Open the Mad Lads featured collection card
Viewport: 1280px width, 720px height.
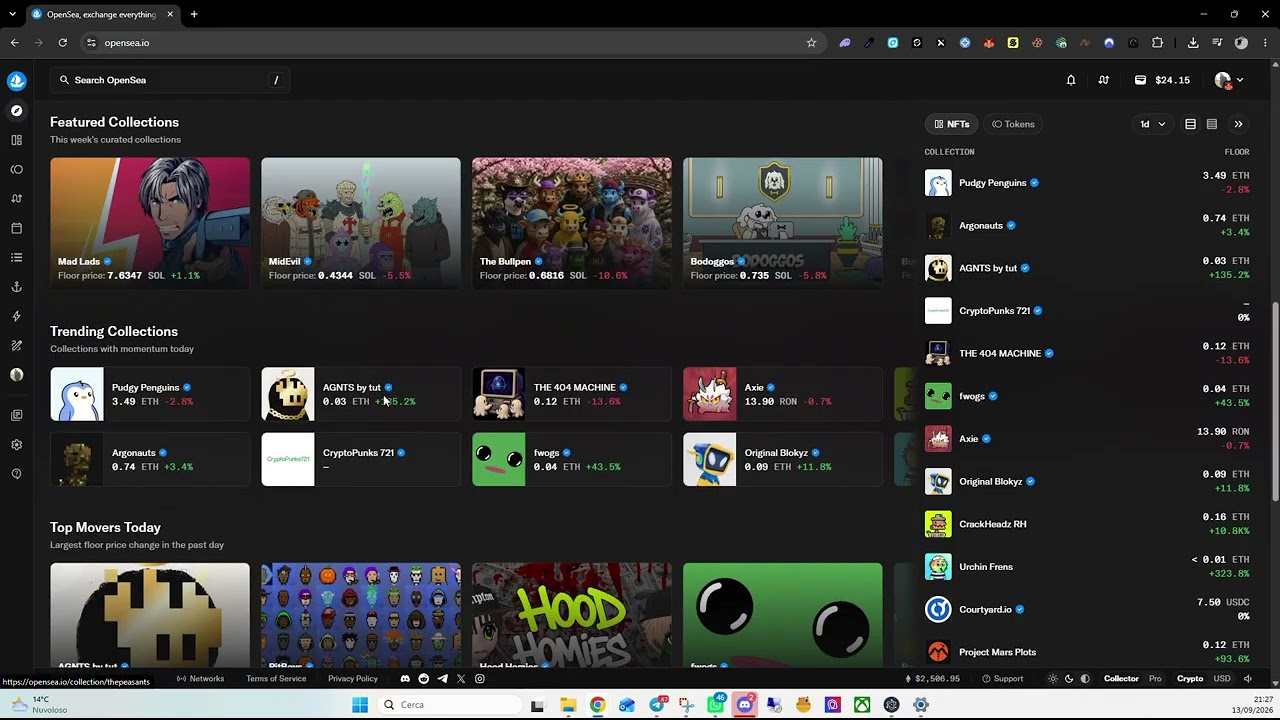150,223
